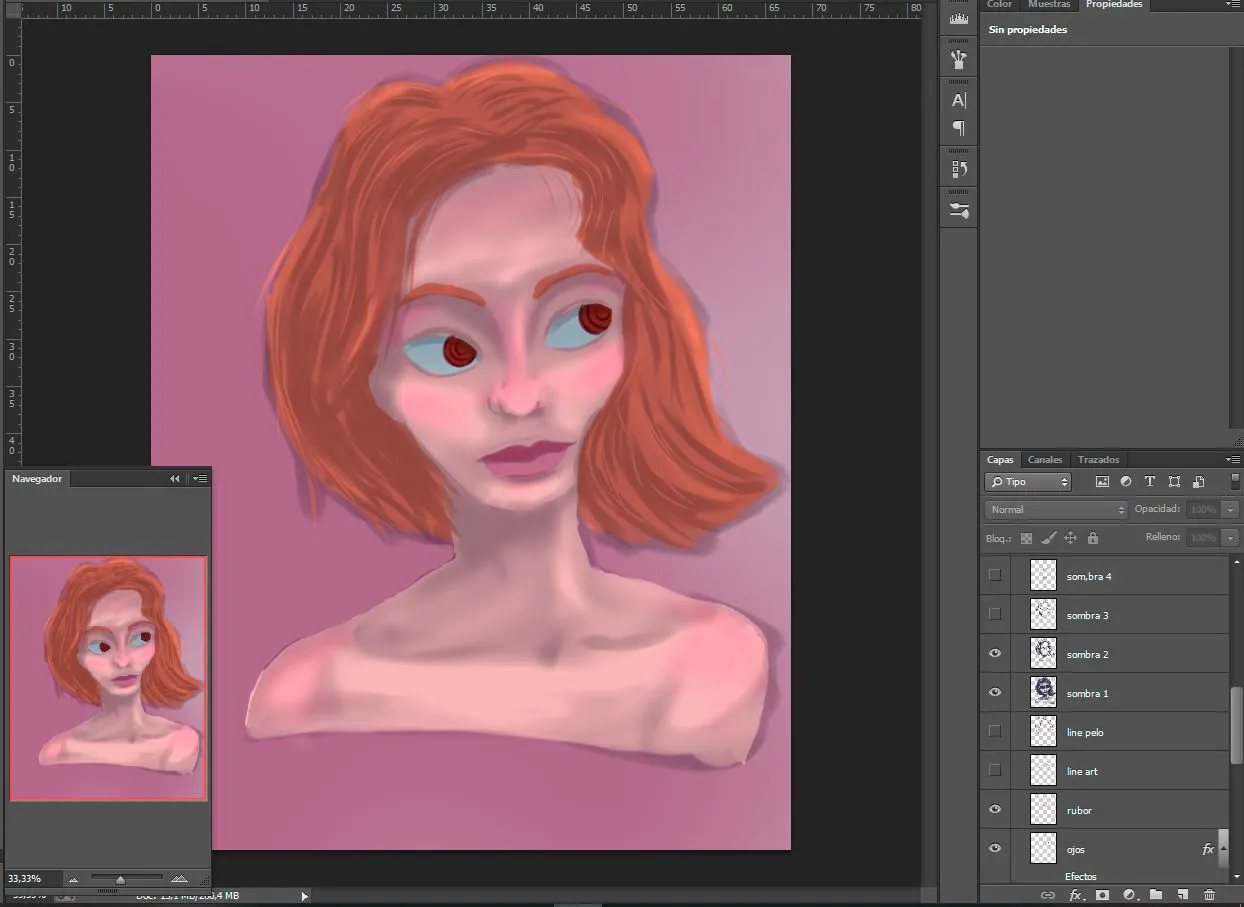Show the line art layer visibility box

tap(994, 770)
